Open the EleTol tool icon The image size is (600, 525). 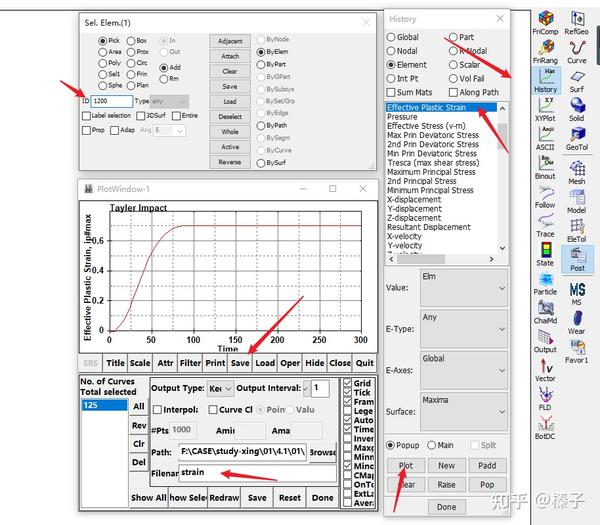(577, 231)
